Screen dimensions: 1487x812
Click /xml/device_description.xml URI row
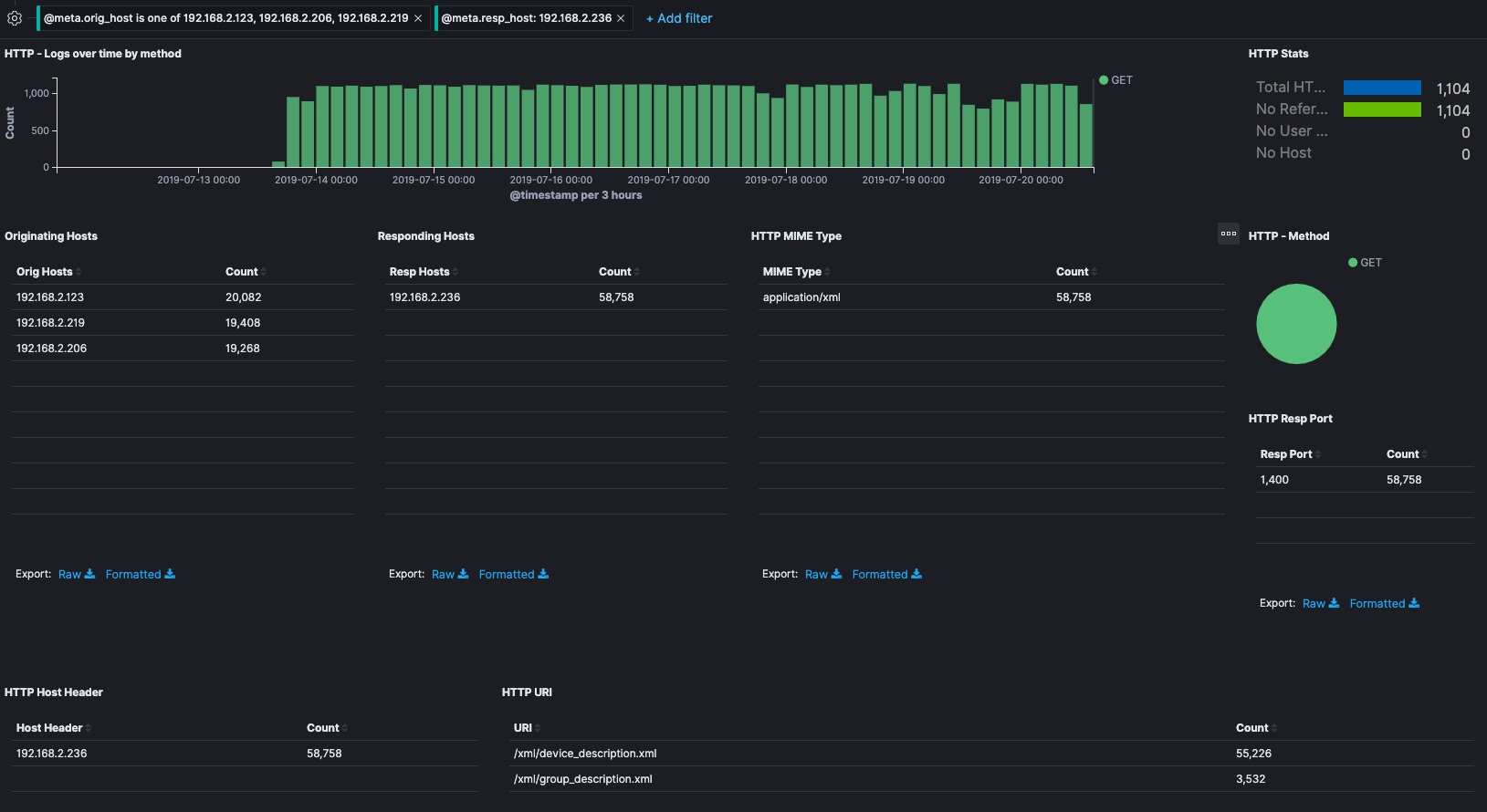991,754
